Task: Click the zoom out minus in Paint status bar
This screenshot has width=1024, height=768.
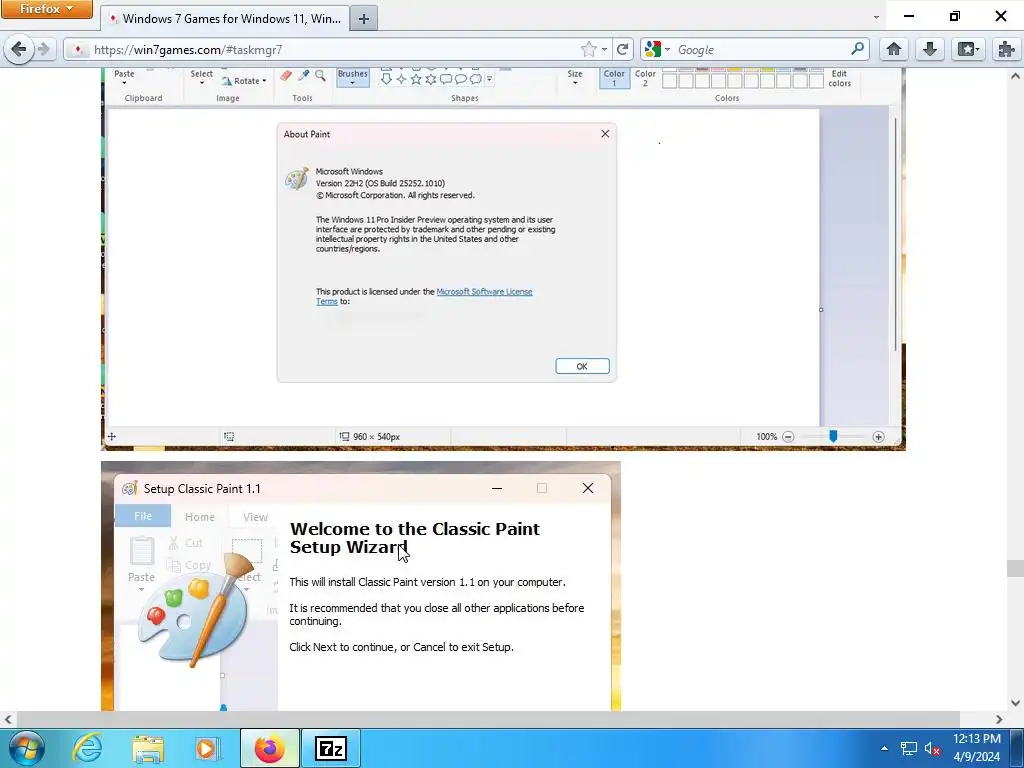Action: click(x=788, y=436)
